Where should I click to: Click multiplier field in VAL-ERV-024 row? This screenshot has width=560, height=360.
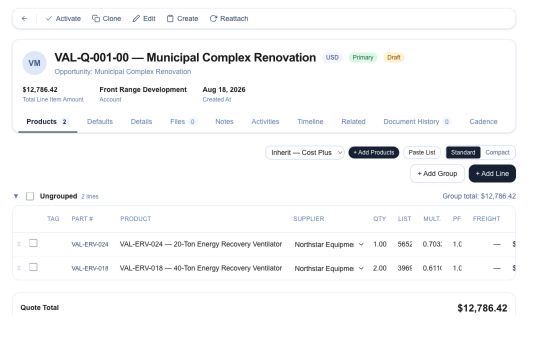tap(432, 244)
